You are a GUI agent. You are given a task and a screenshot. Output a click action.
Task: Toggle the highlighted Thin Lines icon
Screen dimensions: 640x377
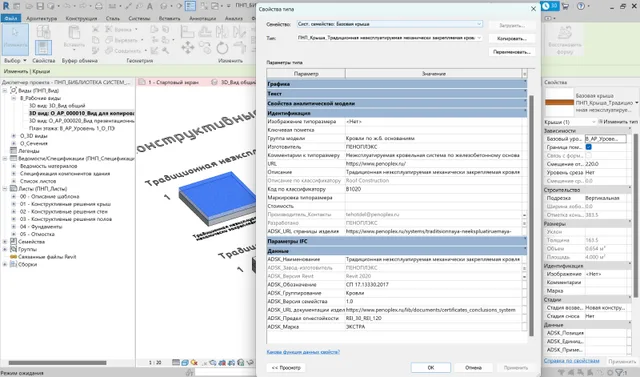190,6
